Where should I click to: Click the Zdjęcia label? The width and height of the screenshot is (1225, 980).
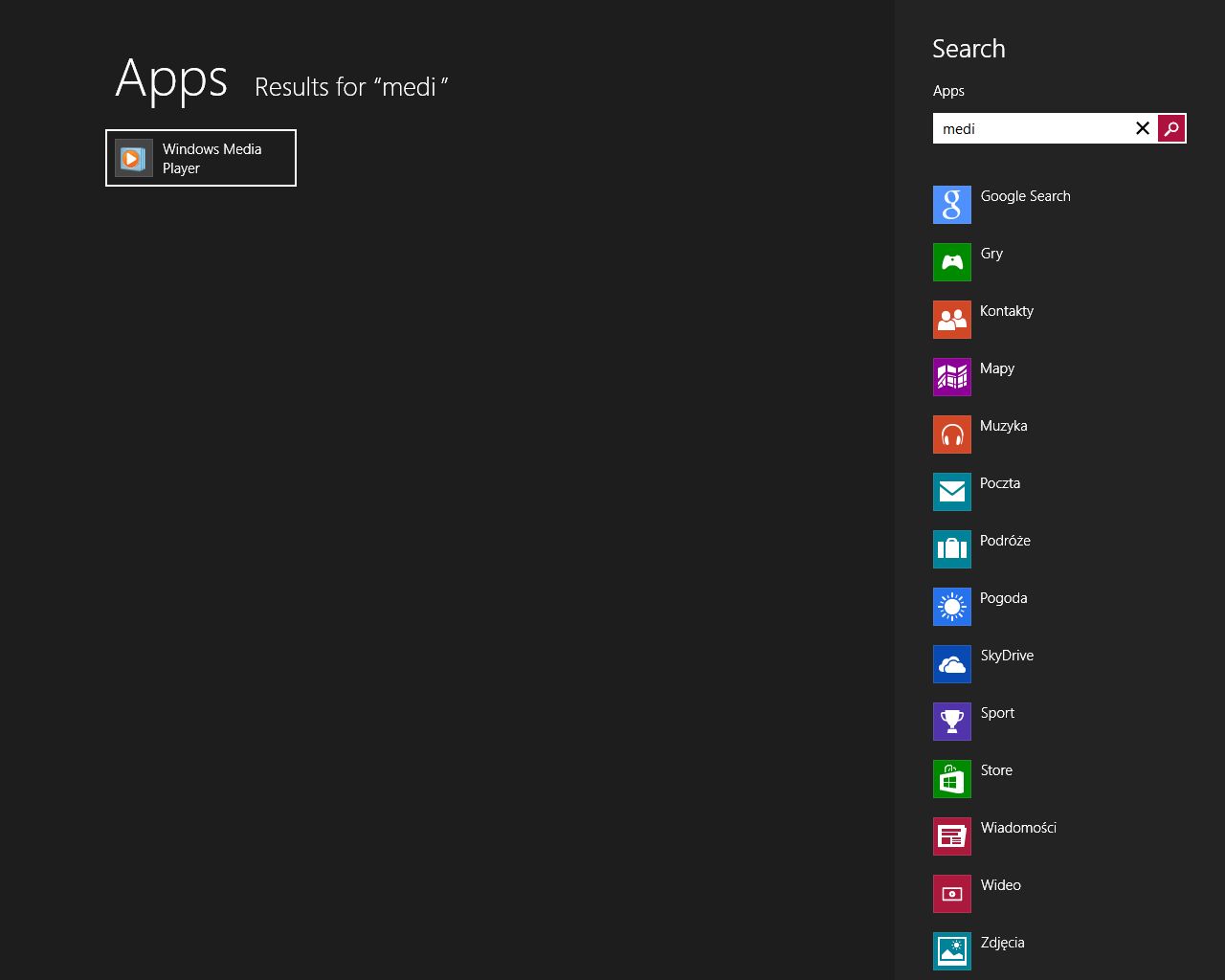click(x=1003, y=943)
